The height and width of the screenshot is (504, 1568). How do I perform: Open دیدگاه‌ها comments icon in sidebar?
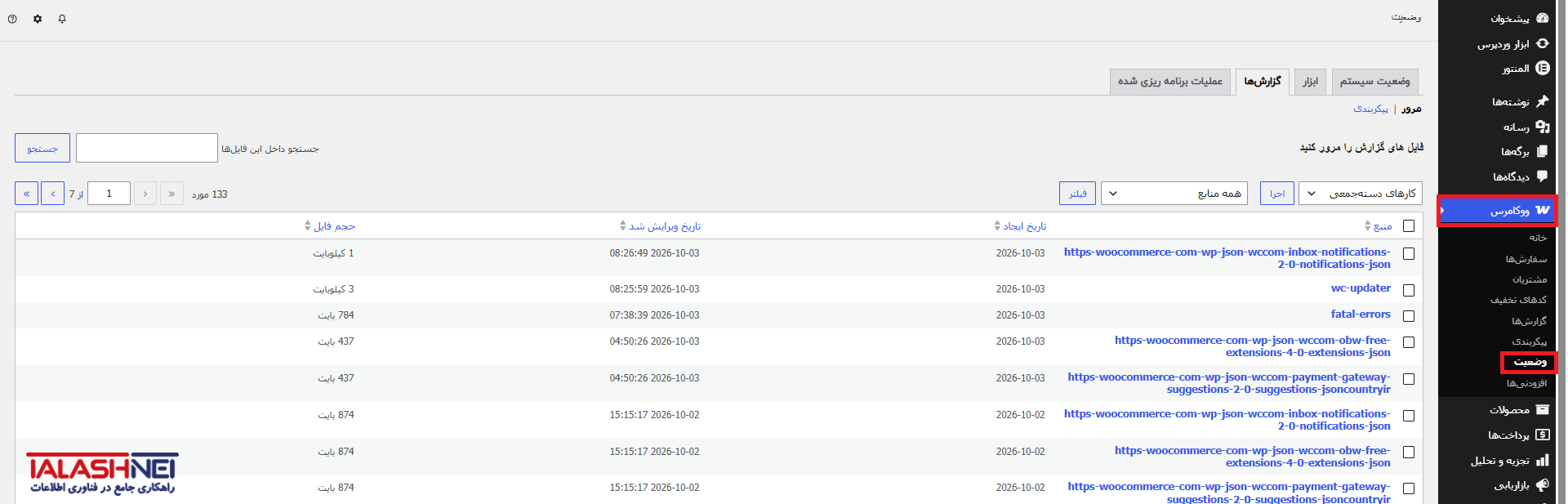(1542, 176)
